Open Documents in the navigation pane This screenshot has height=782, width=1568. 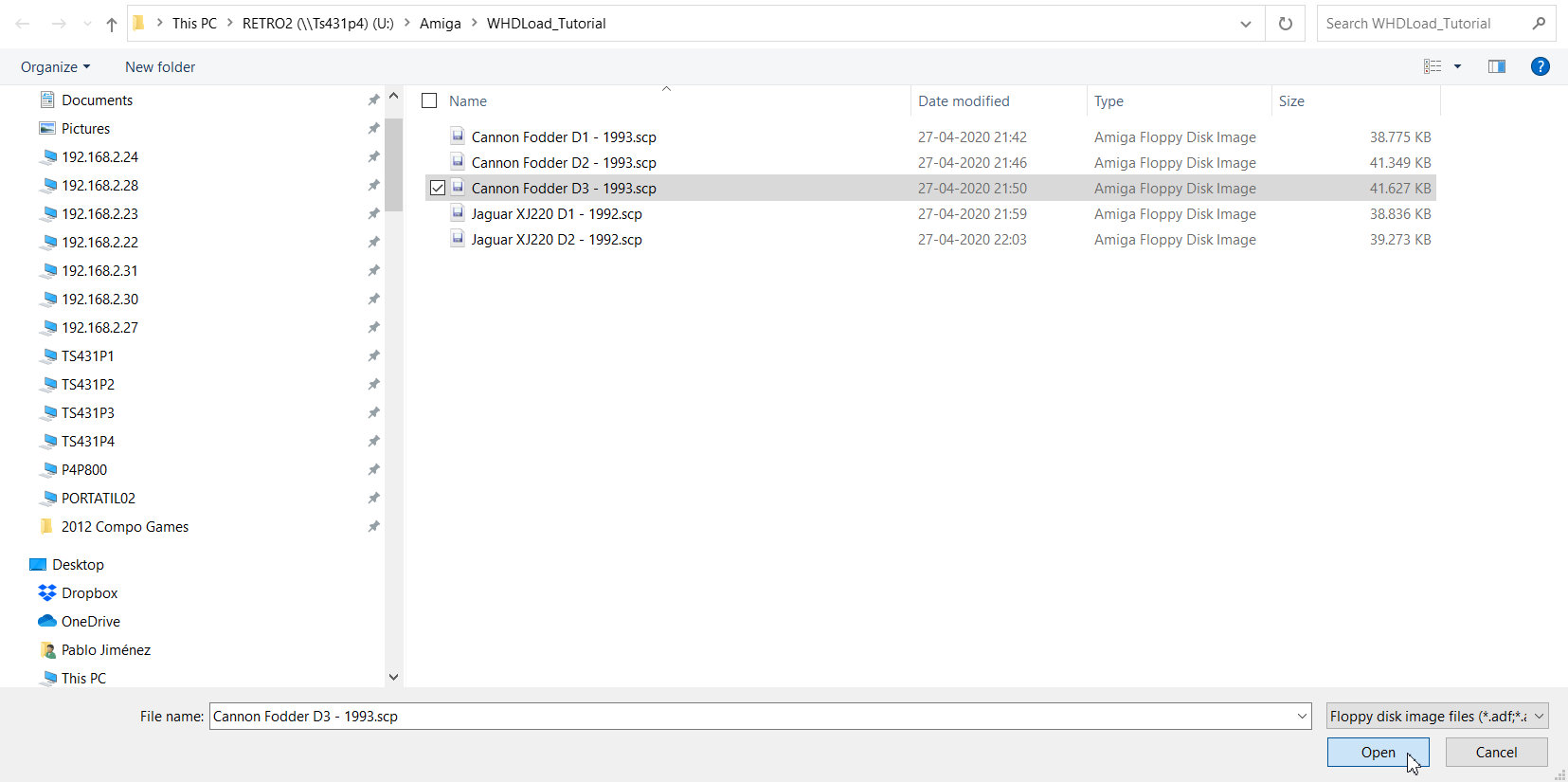point(97,100)
